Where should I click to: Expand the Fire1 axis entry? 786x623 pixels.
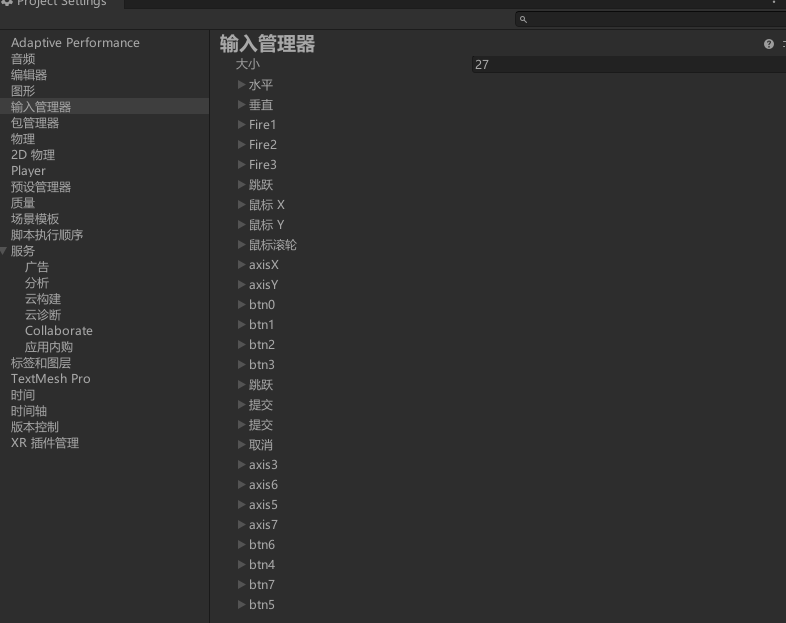pos(241,124)
